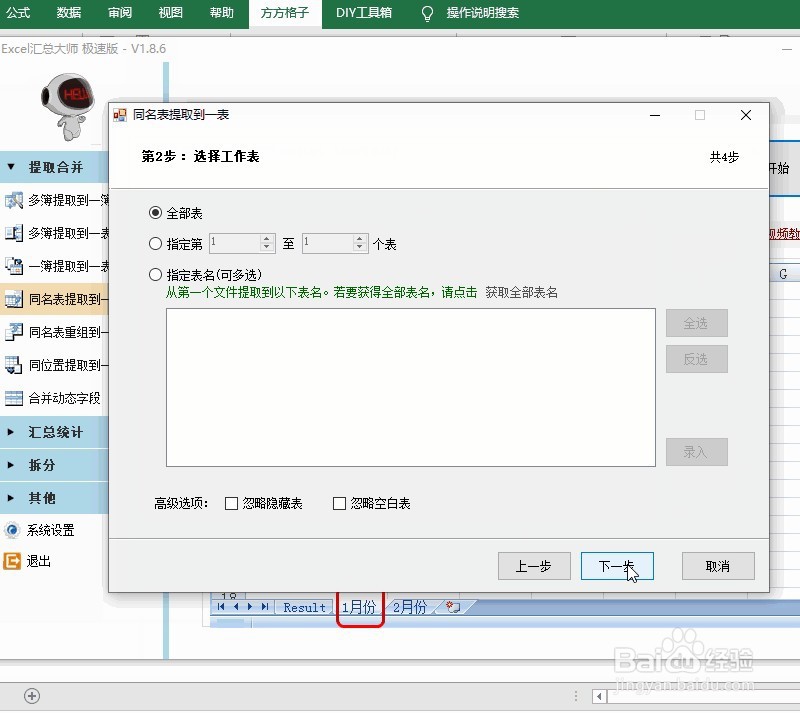
Task: Go to next sheet navigation arrow
Action: [x=250, y=607]
